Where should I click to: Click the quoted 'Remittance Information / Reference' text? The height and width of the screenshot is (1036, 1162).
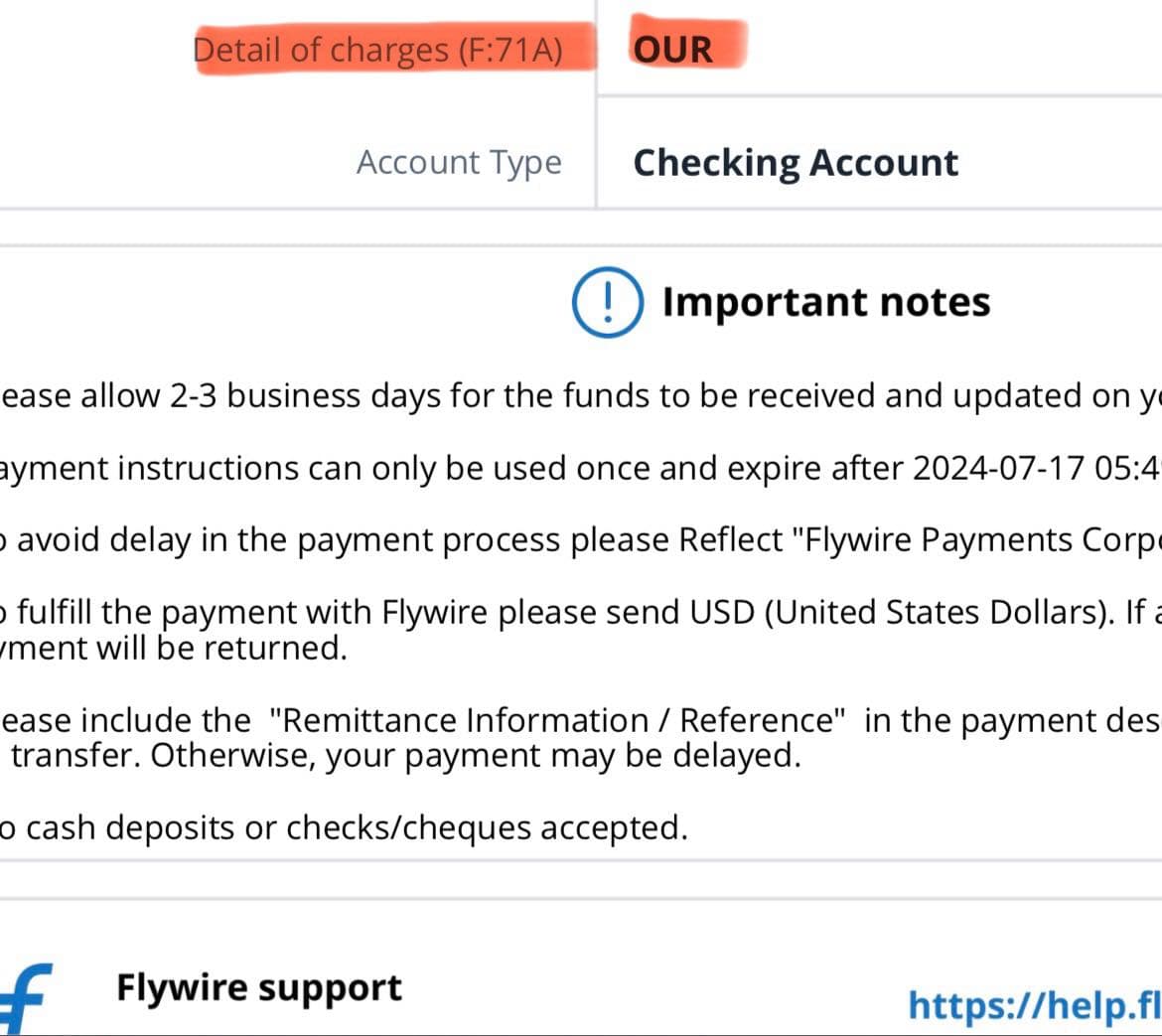(557, 720)
